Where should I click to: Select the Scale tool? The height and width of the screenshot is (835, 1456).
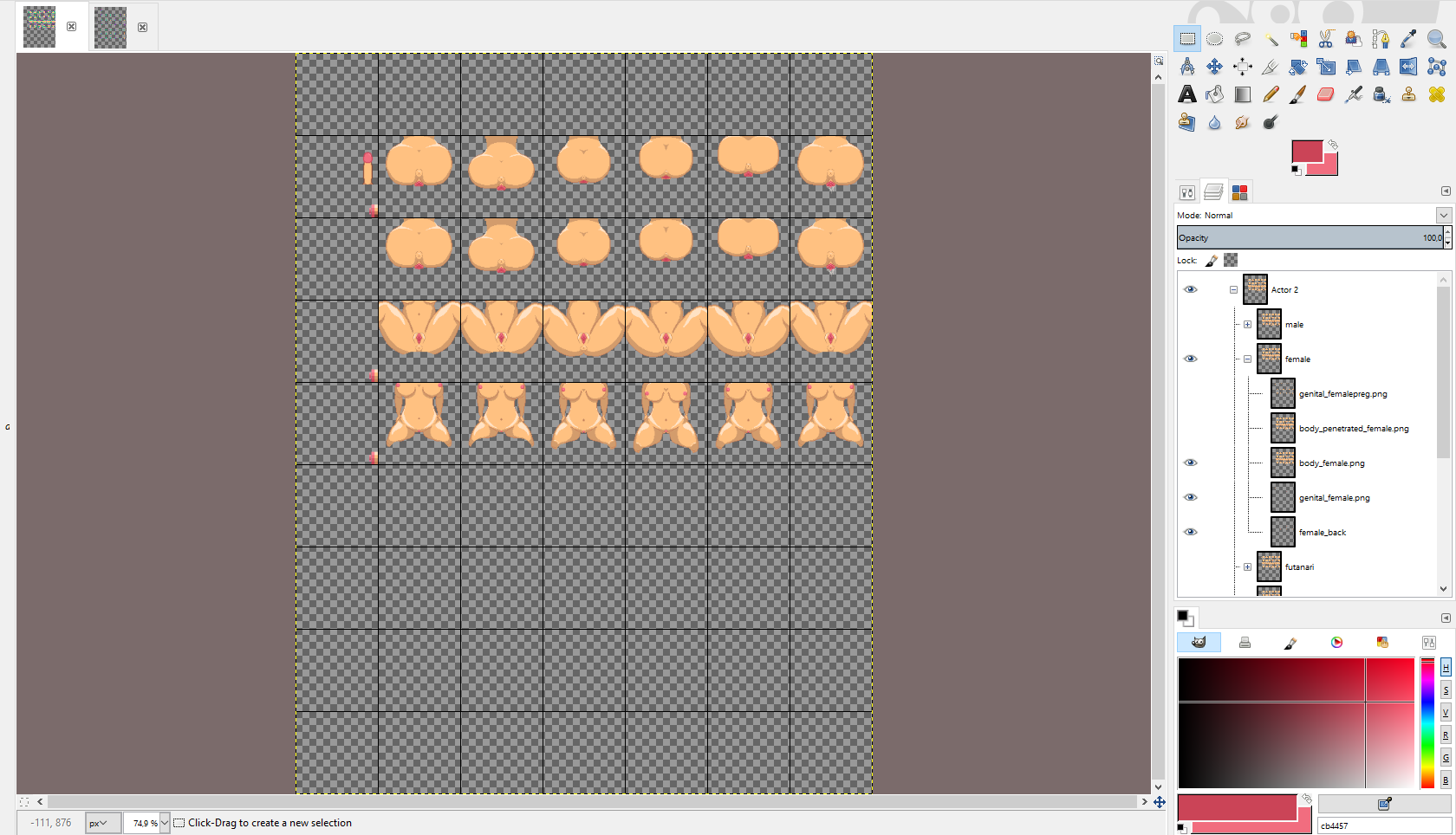coord(1326,67)
